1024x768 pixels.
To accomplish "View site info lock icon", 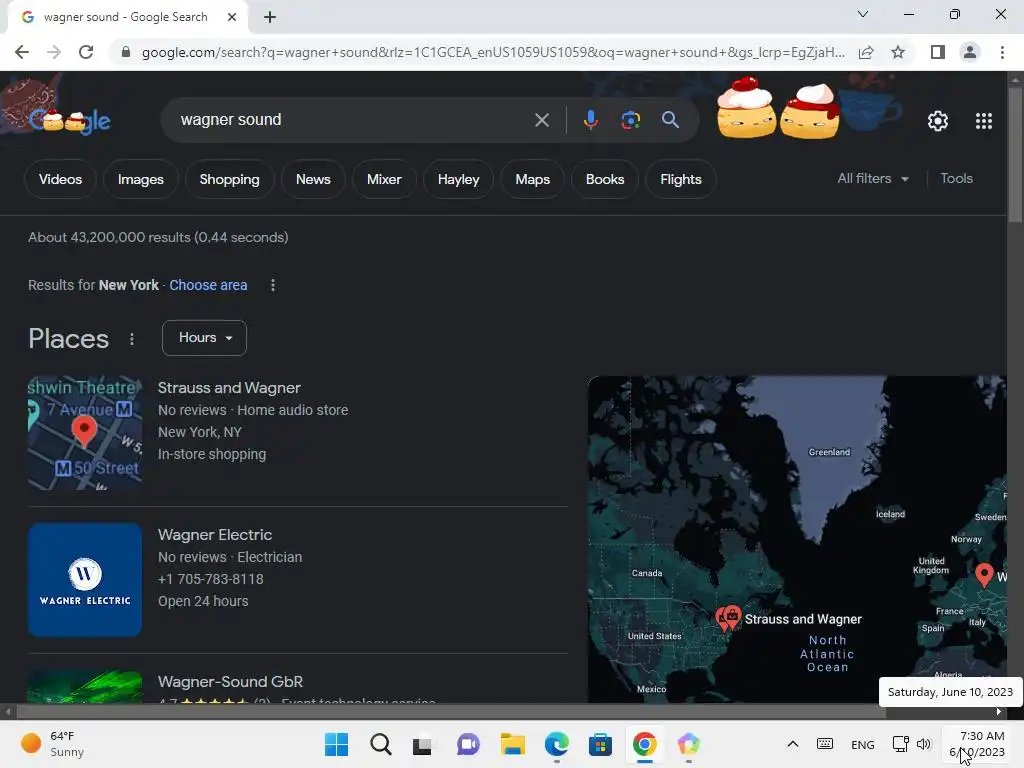I will (x=126, y=52).
